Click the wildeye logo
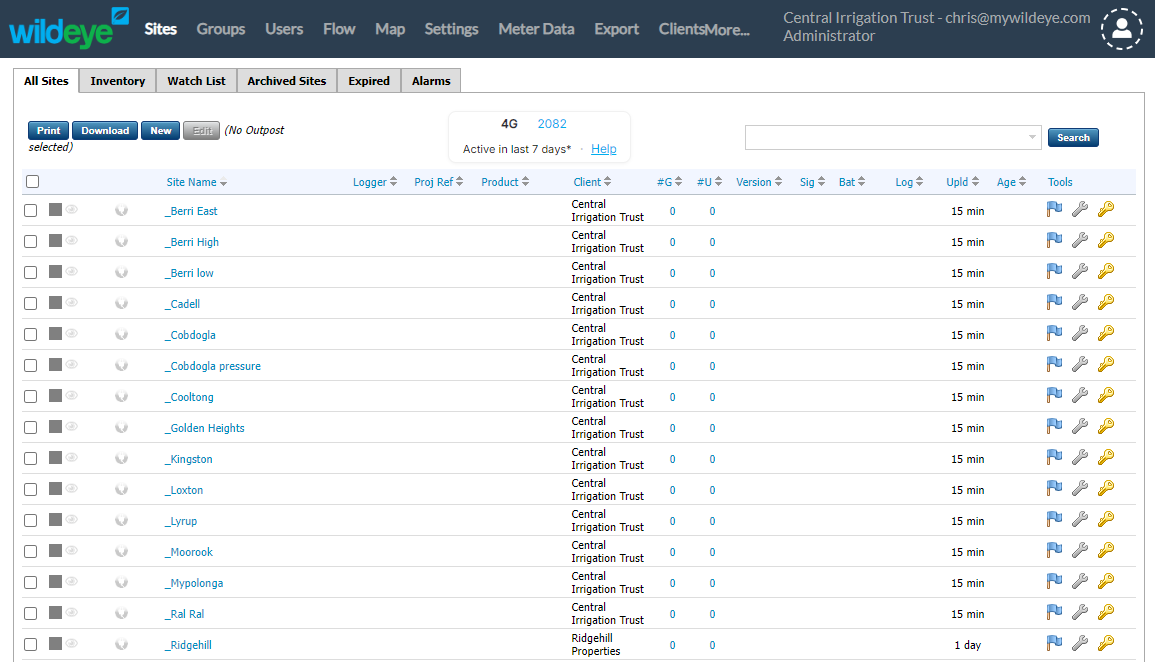This screenshot has height=662, width=1155. (68, 28)
